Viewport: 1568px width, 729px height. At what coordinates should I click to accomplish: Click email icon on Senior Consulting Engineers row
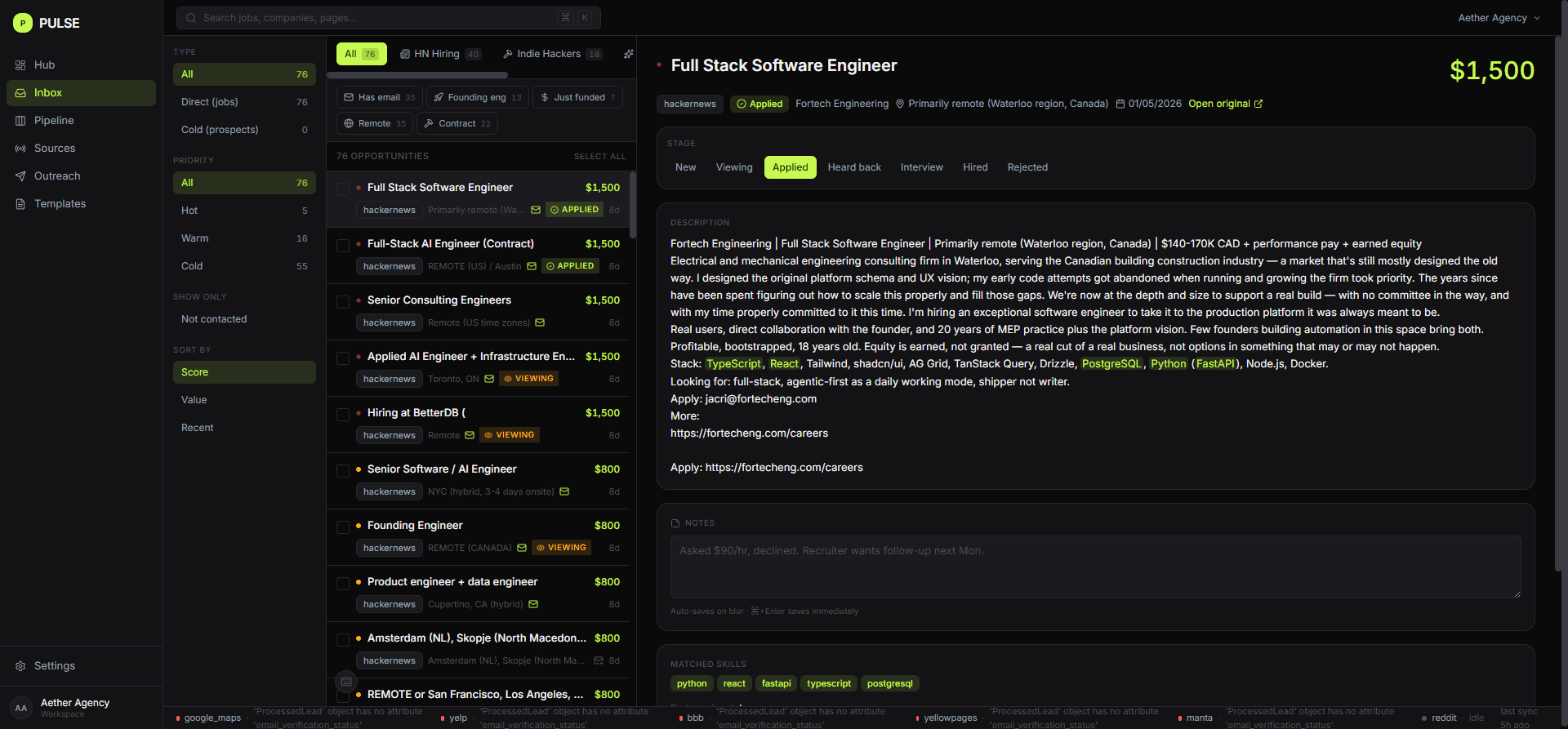[x=540, y=322]
